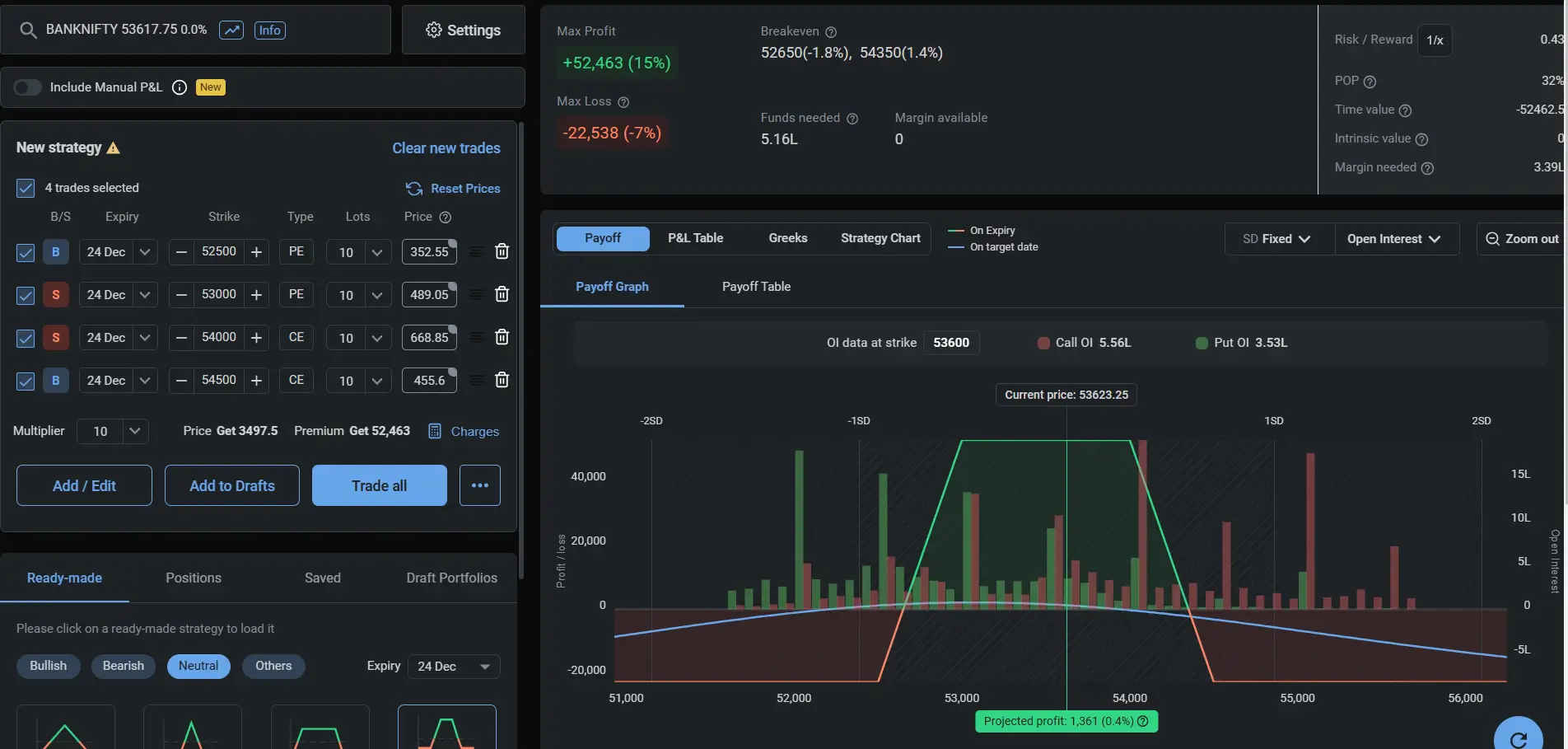
Task: Click the info icon beside Include Manual P&L
Action: coord(180,87)
